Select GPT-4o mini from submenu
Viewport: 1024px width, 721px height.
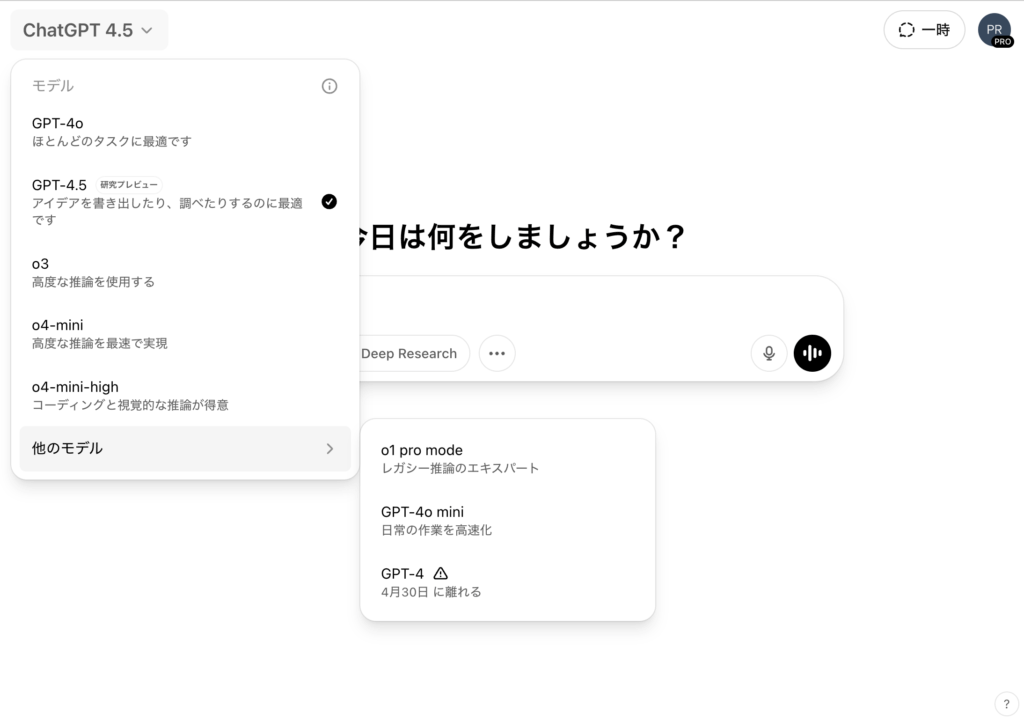click(x=507, y=521)
